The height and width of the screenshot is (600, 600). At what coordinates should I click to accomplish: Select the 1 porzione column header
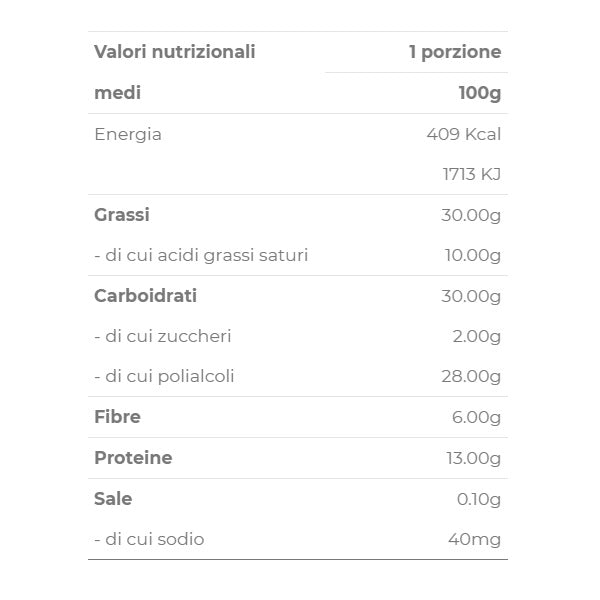point(454,52)
